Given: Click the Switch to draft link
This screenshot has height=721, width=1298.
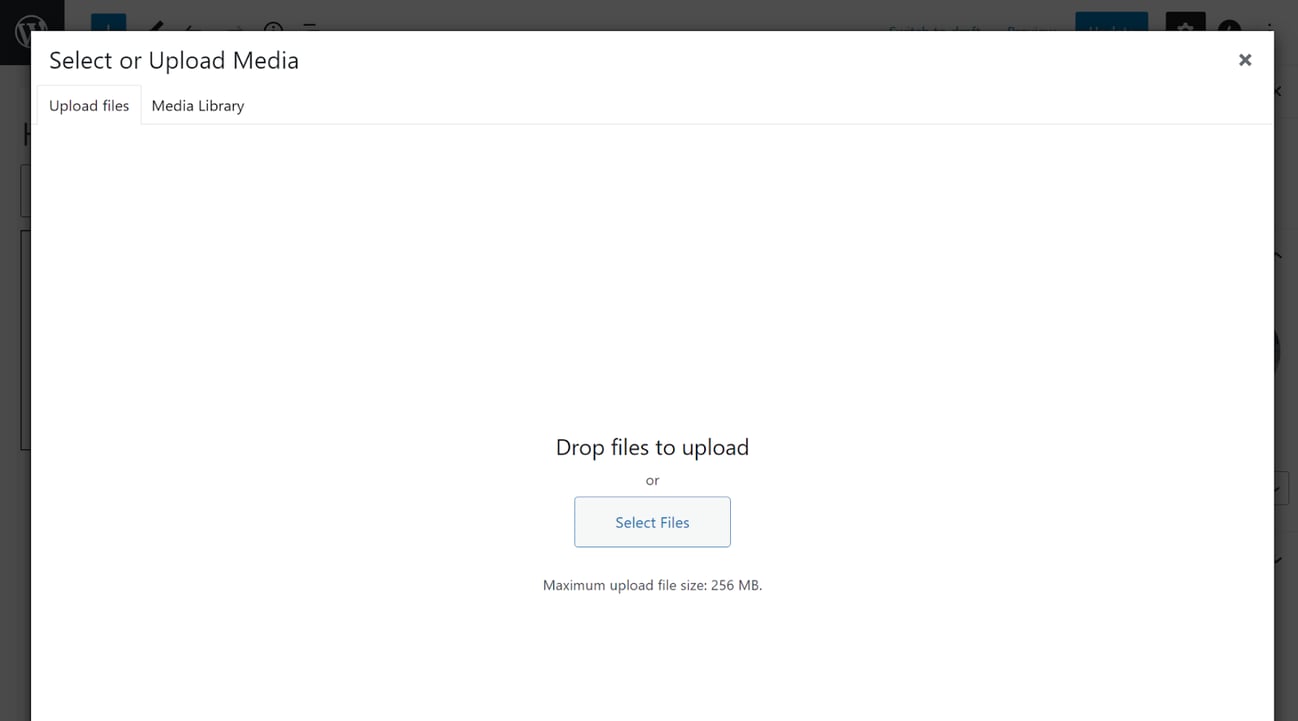Looking at the screenshot, I should coord(935,27).
